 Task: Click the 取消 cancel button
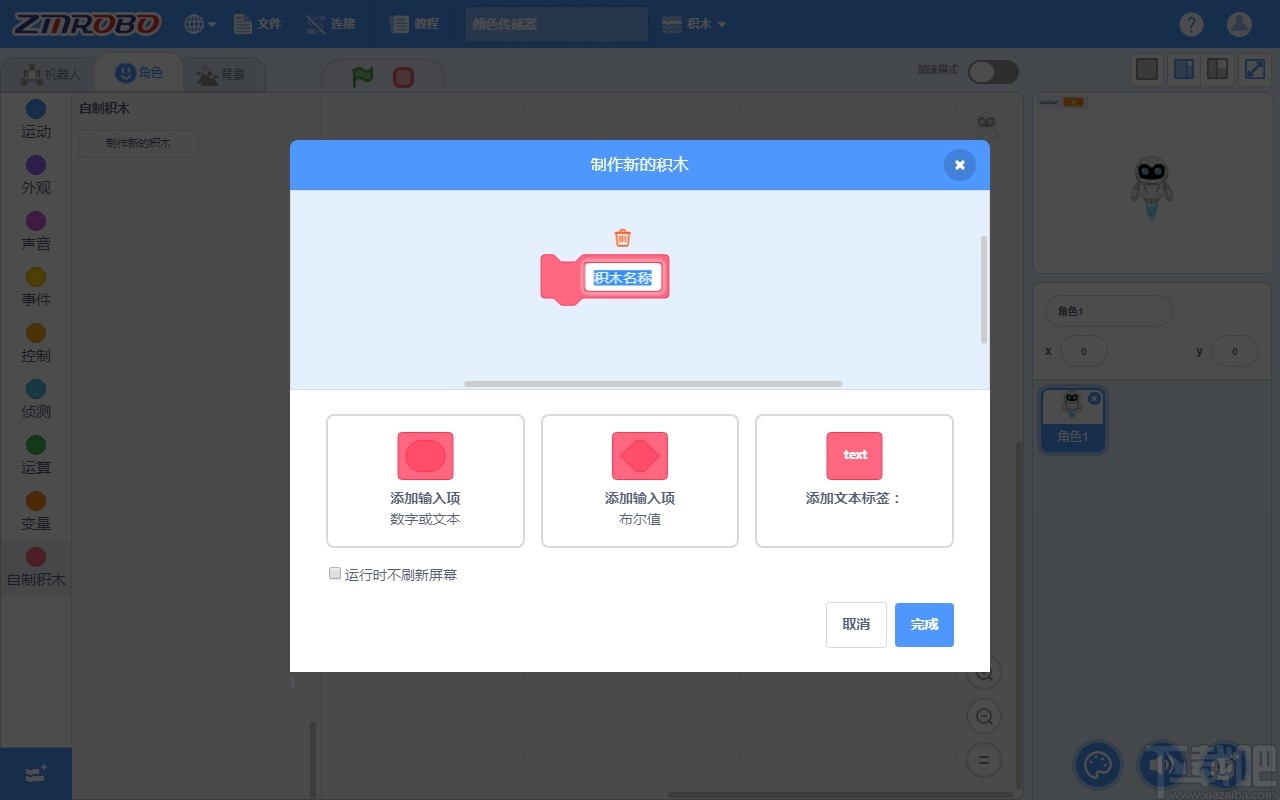tap(856, 625)
